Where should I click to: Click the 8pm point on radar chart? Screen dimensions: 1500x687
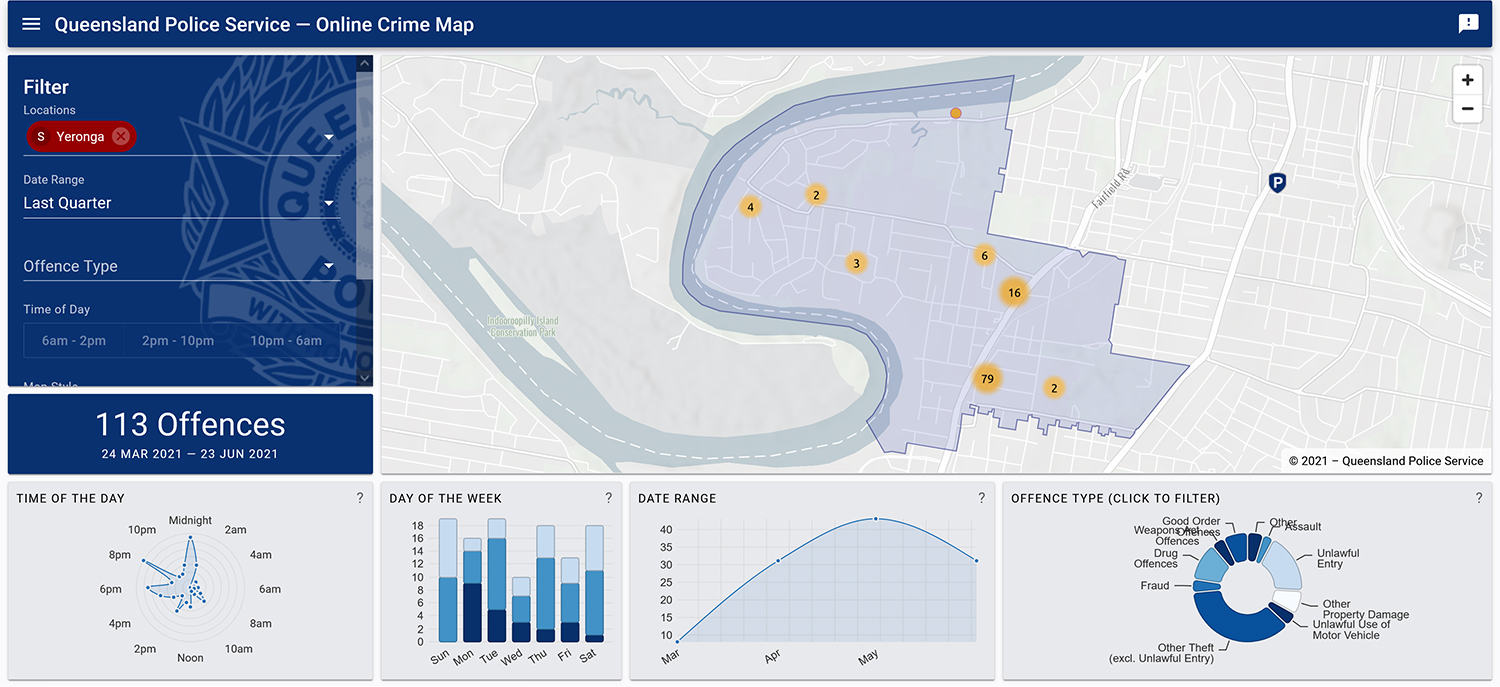click(143, 561)
